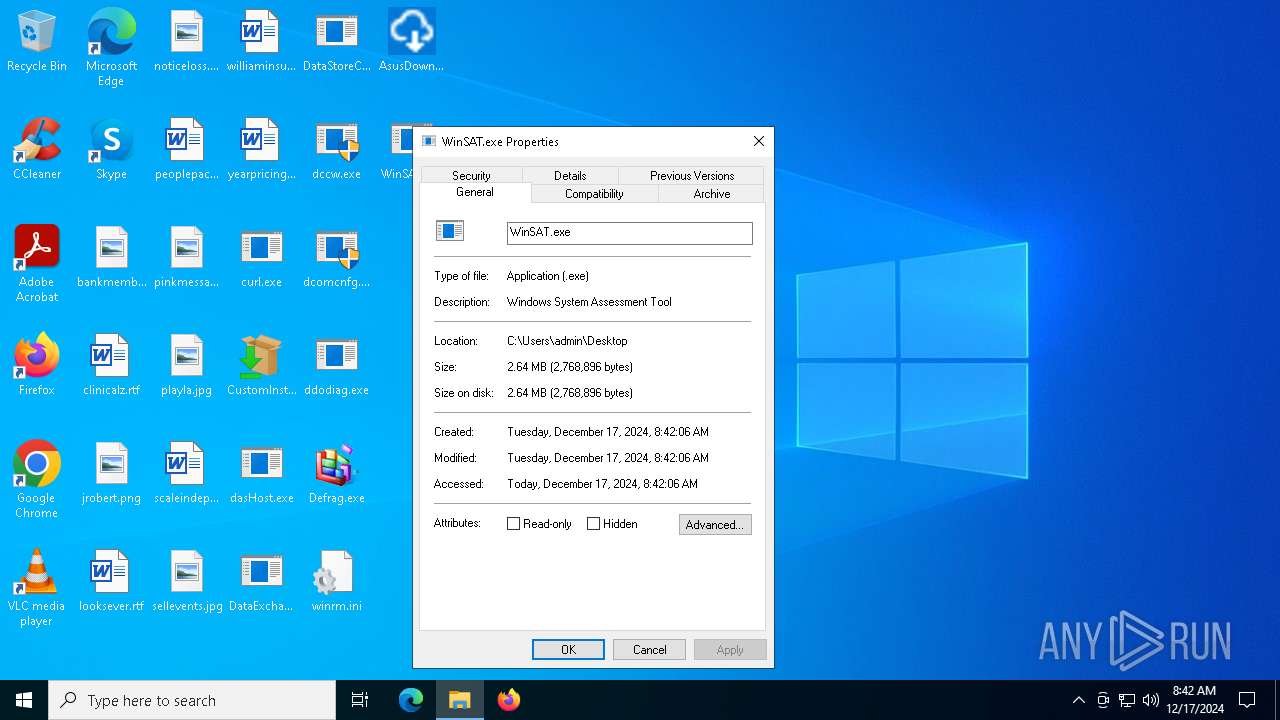Click the taskbar search box
Screen dimensions: 1280x720
[x=192, y=700]
